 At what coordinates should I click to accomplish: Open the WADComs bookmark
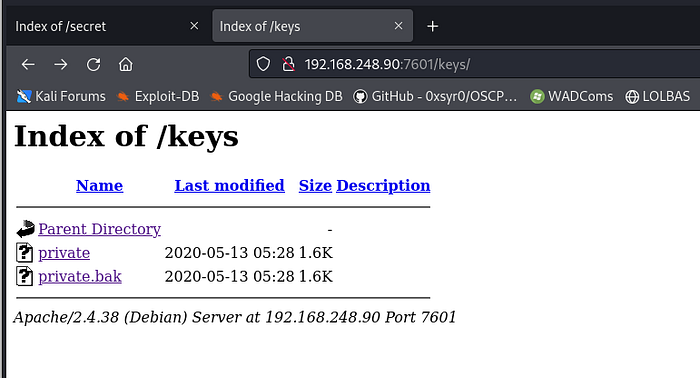point(571,96)
